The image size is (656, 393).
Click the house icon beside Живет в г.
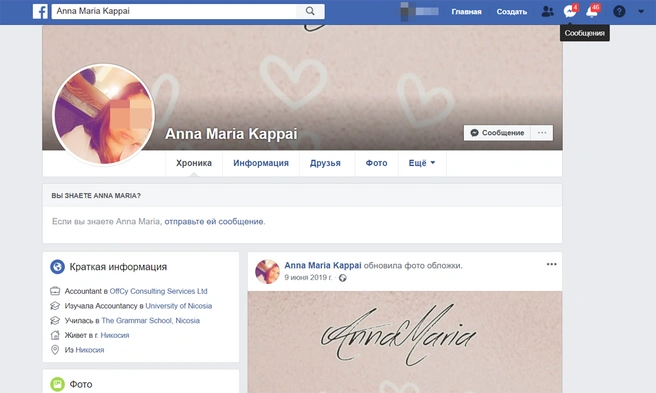pyautogui.click(x=55, y=335)
